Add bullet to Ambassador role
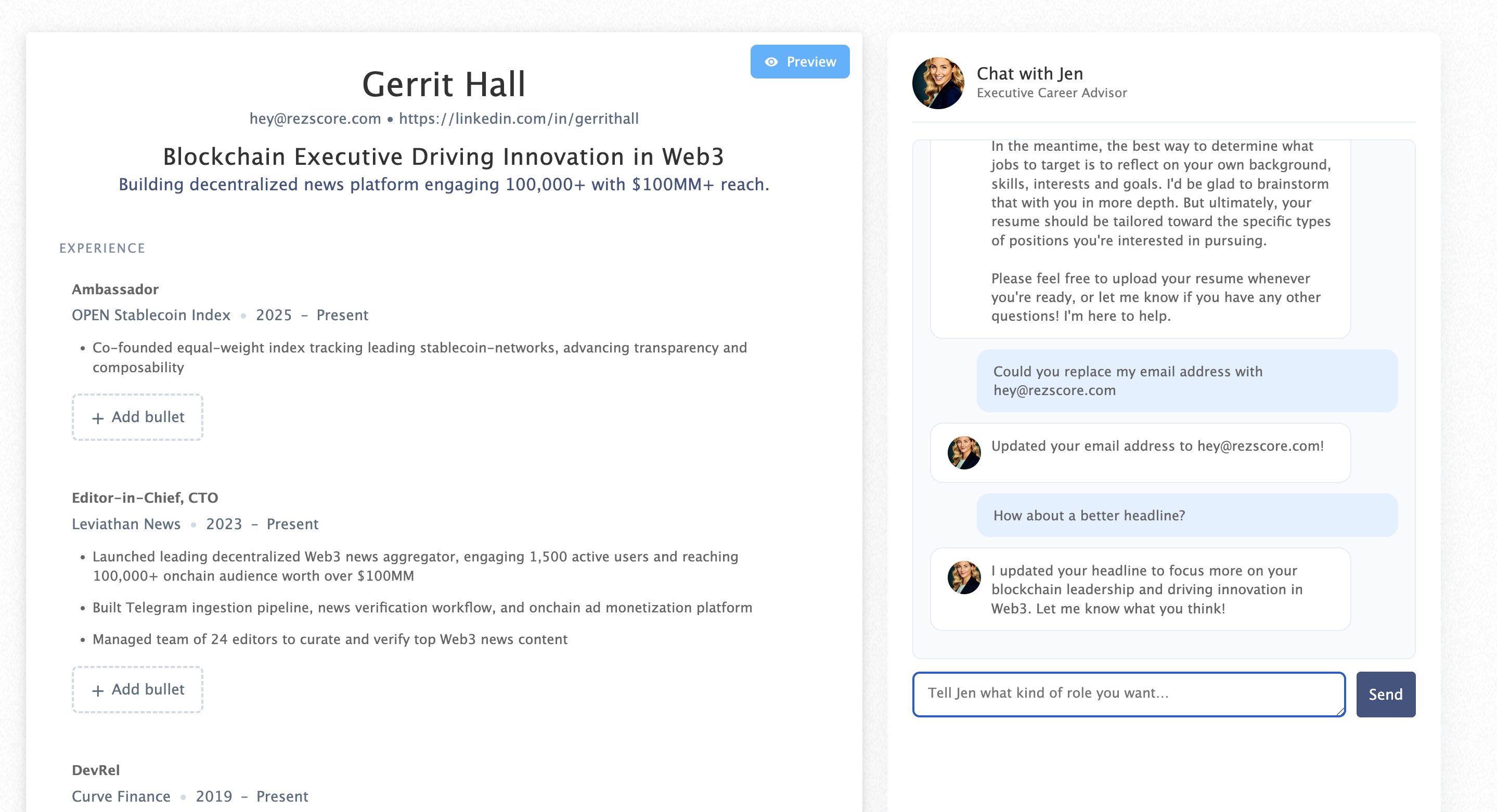The height and width of the screenshot is (812, 1497). [x=138, y=417]
